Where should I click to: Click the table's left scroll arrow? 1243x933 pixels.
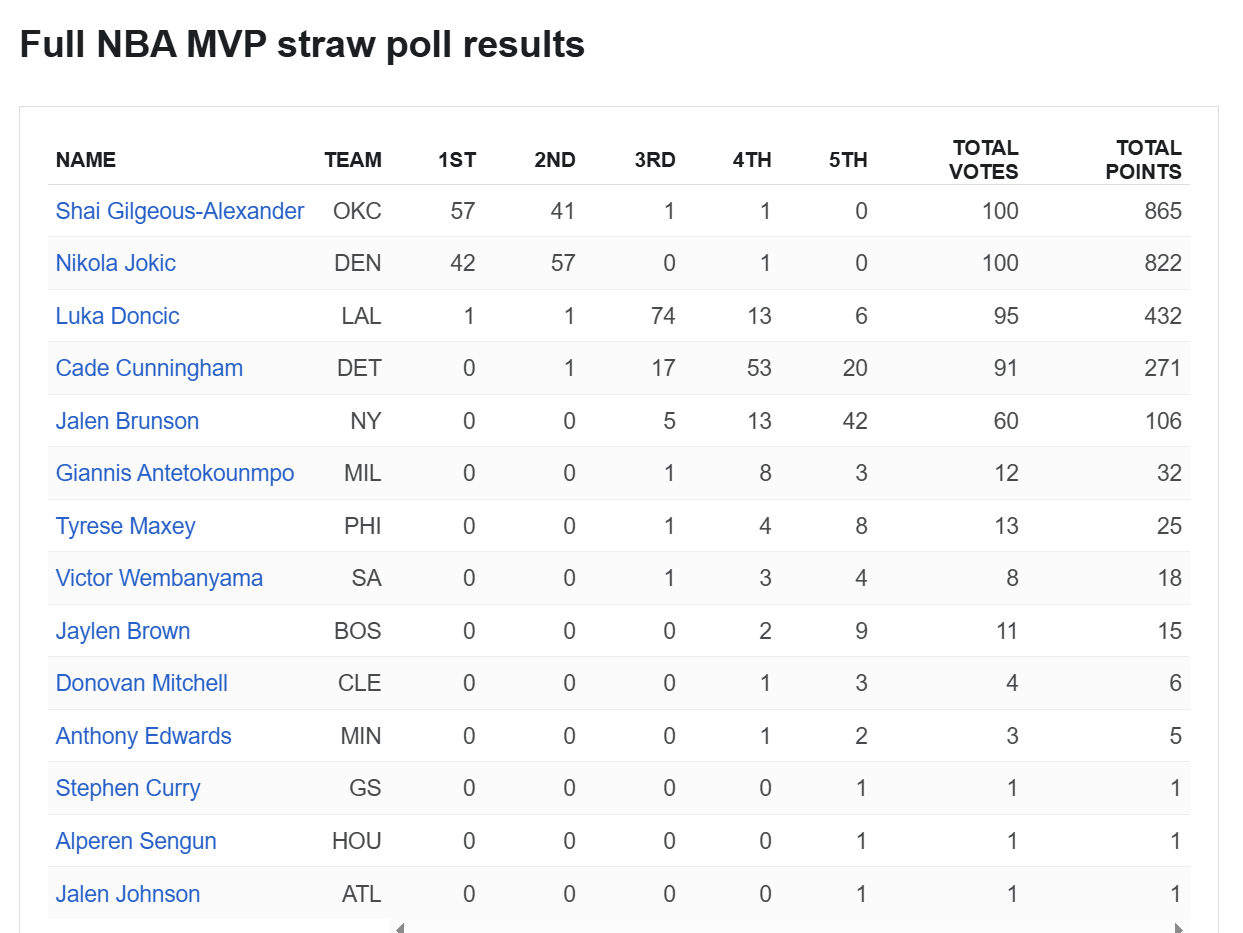coord(400,928)
